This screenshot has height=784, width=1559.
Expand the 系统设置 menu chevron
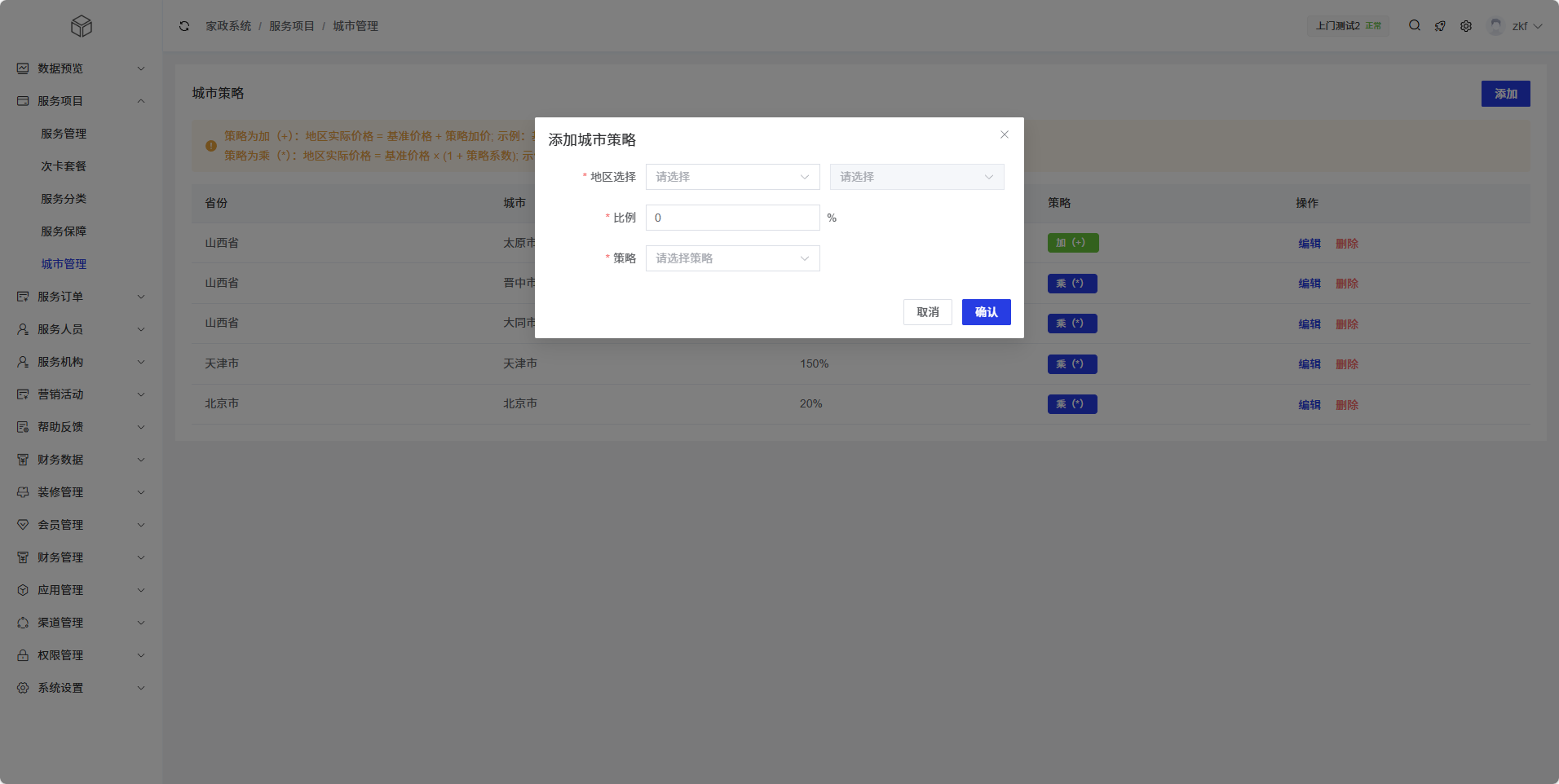[141, 688]
